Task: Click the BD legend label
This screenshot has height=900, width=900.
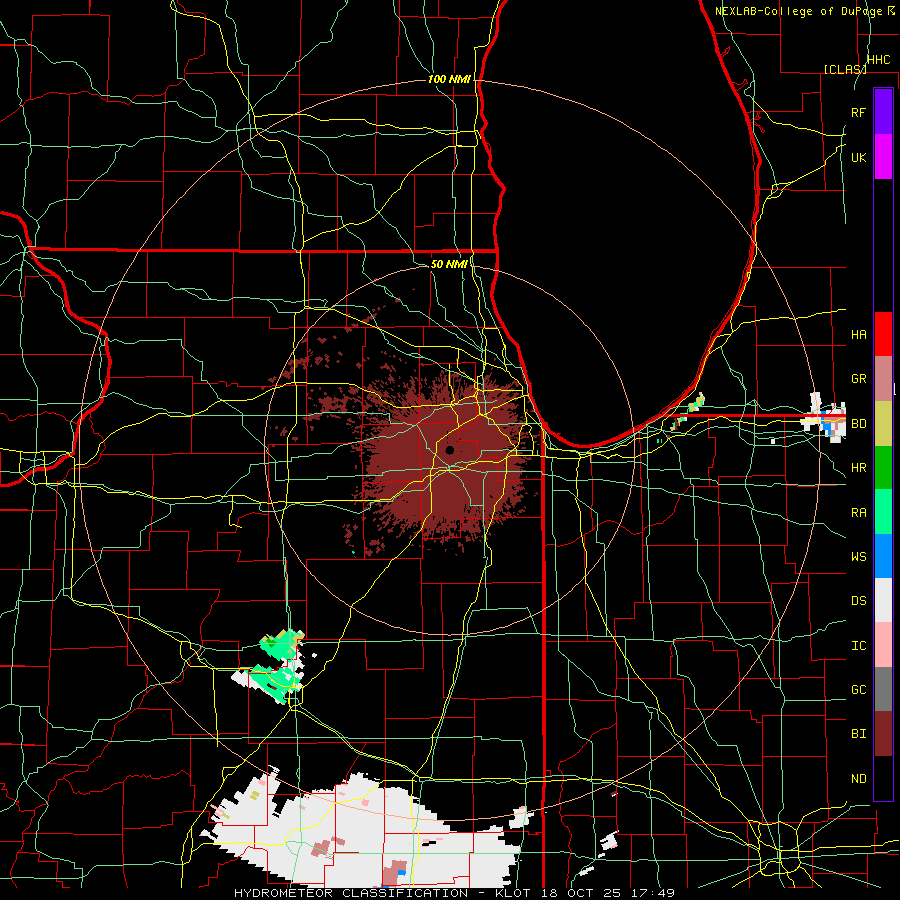Action: (859, 424)
